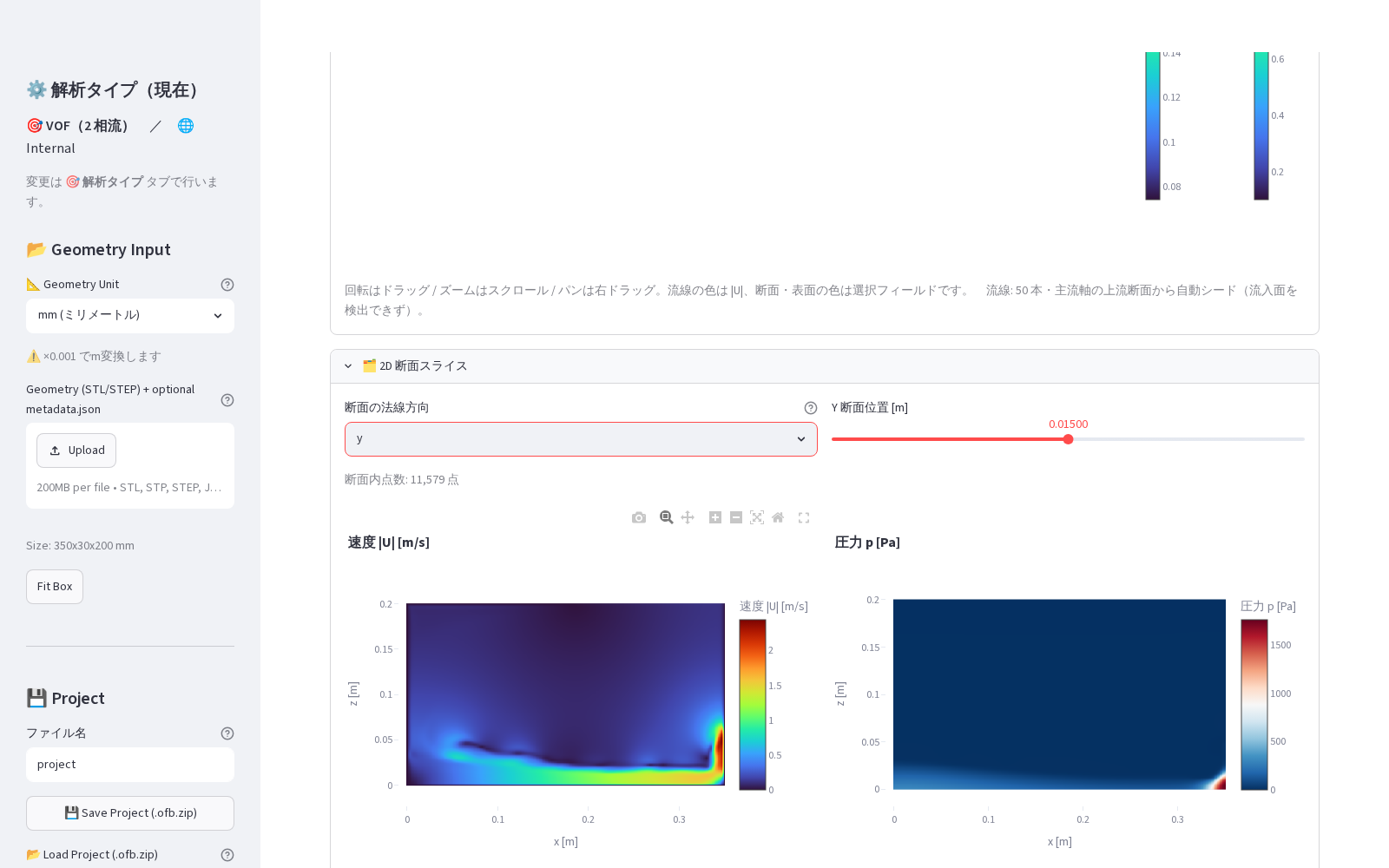Click the Y 断面位置 slider handle
The width and height of the screenshot is (1389, 868).
1068,439
